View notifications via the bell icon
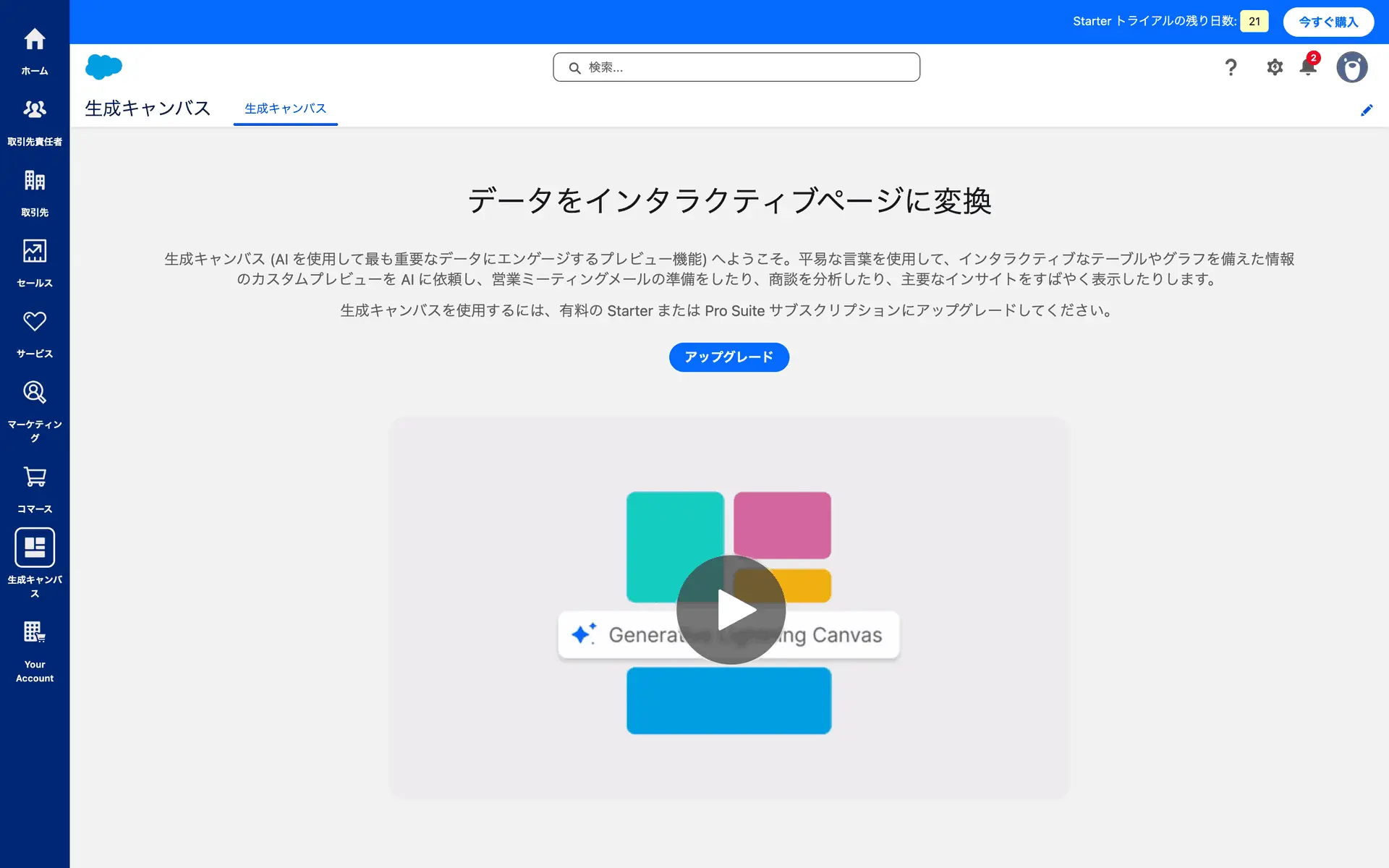This screenshot has width=1389, height=868. [x=1308, y=67]
